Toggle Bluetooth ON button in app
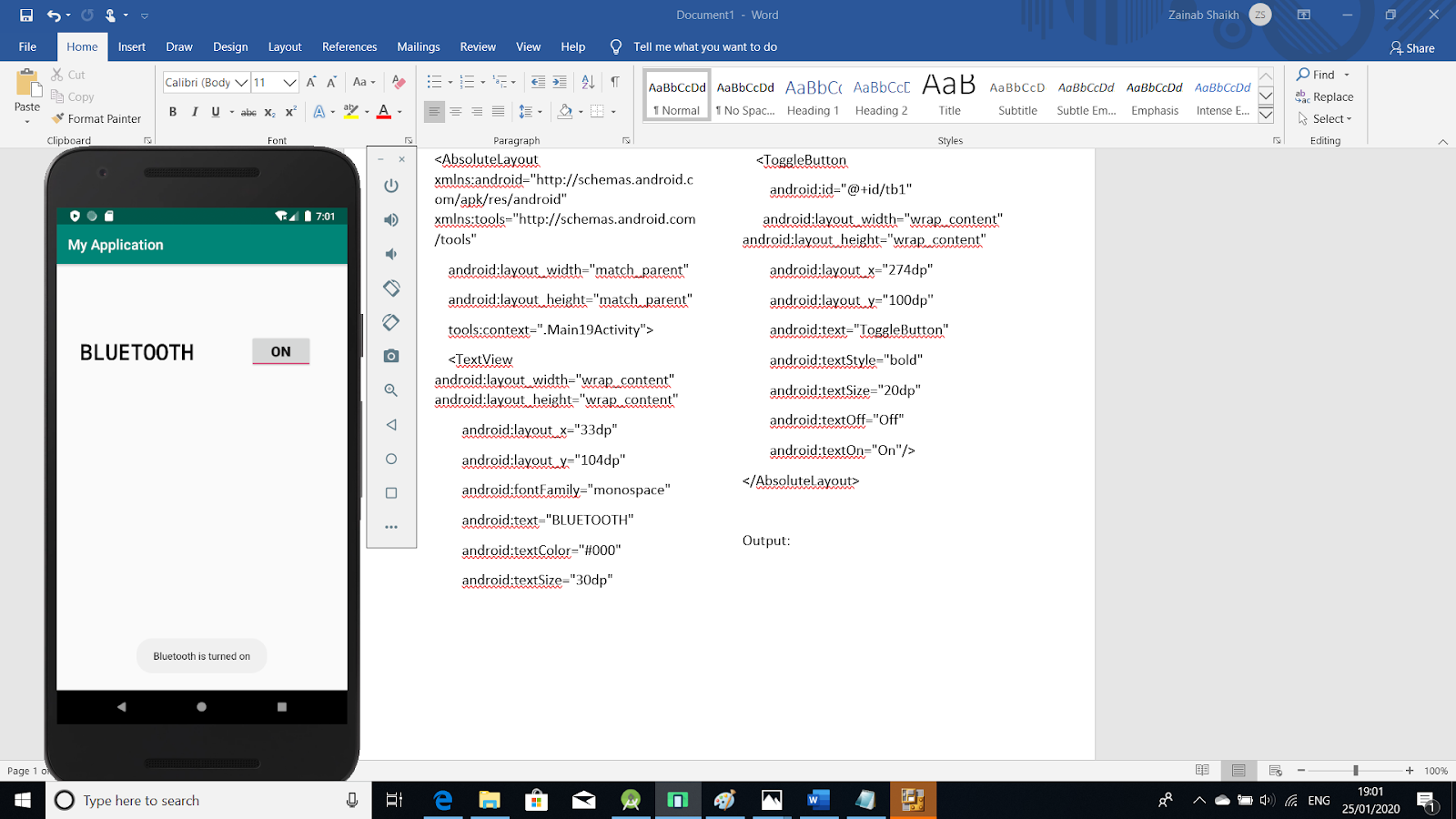1456x819 pixels. (x=281, y=351)
